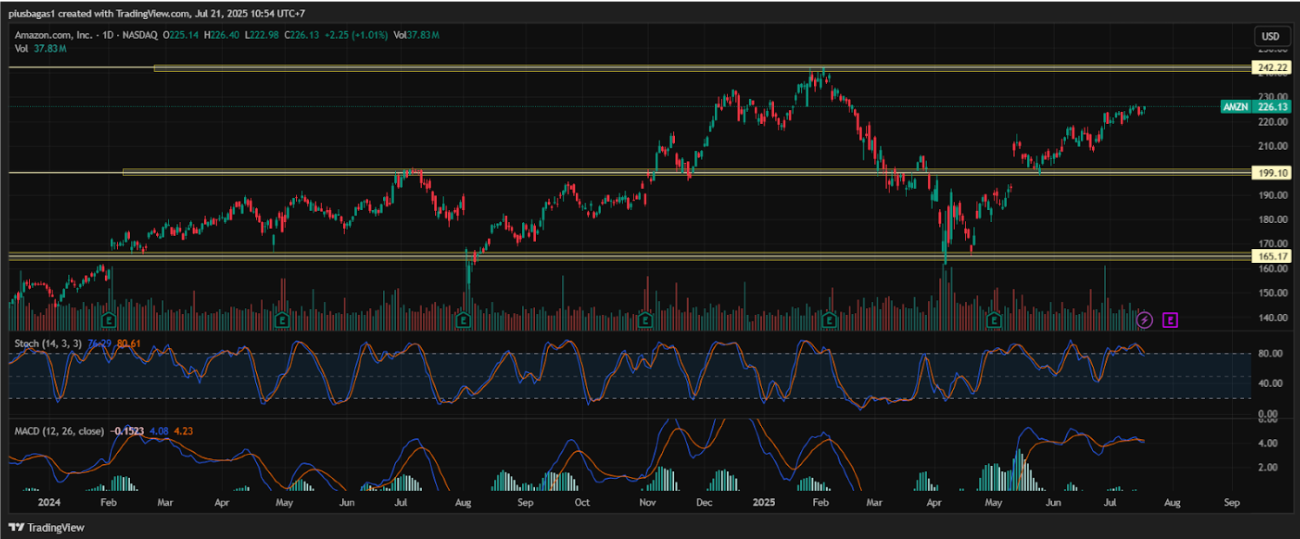Click the Stoch (14, 3, 3) indicator legend
Viewport: 1300px width, 539px height.
pos(47,344)
